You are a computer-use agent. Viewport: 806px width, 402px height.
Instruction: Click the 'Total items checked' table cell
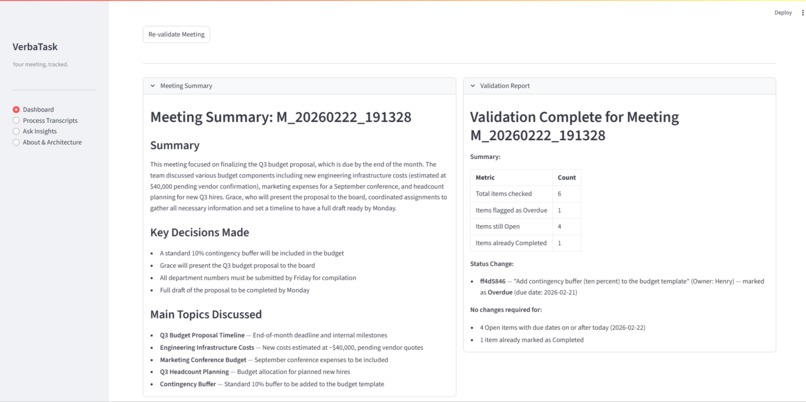click(511, 194)
